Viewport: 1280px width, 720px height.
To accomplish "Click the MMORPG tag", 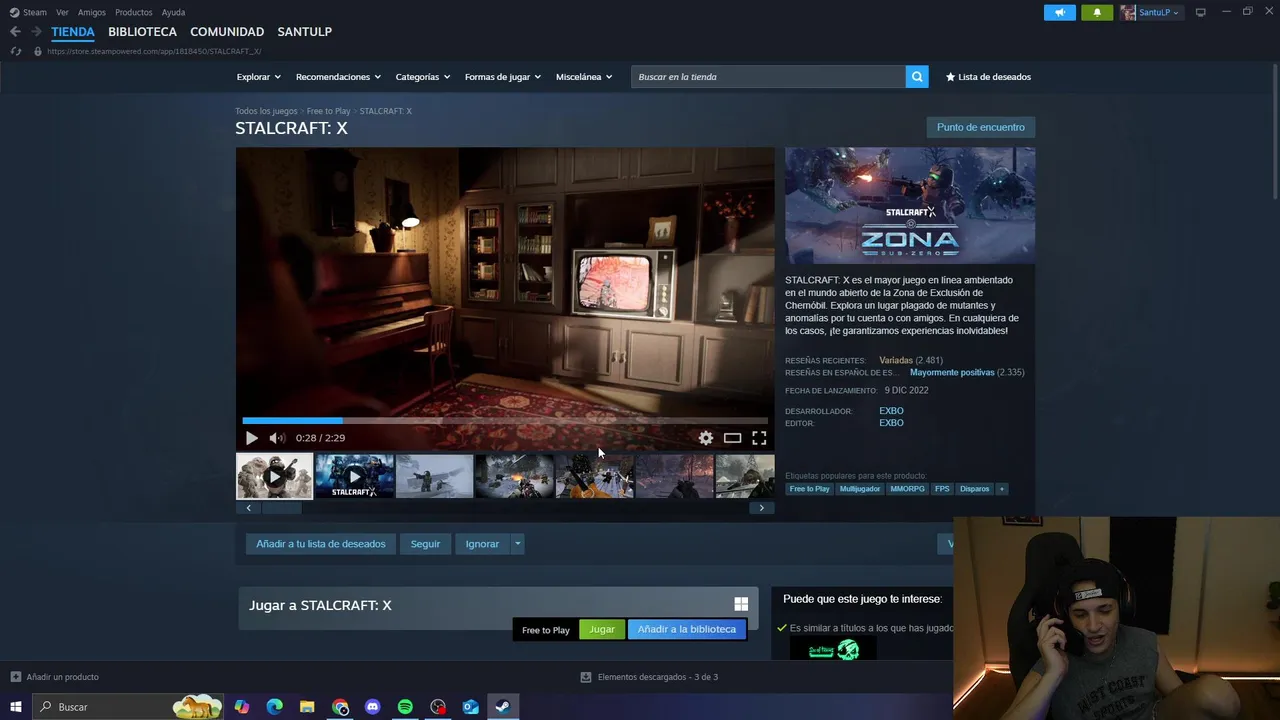I will [907, 489].
